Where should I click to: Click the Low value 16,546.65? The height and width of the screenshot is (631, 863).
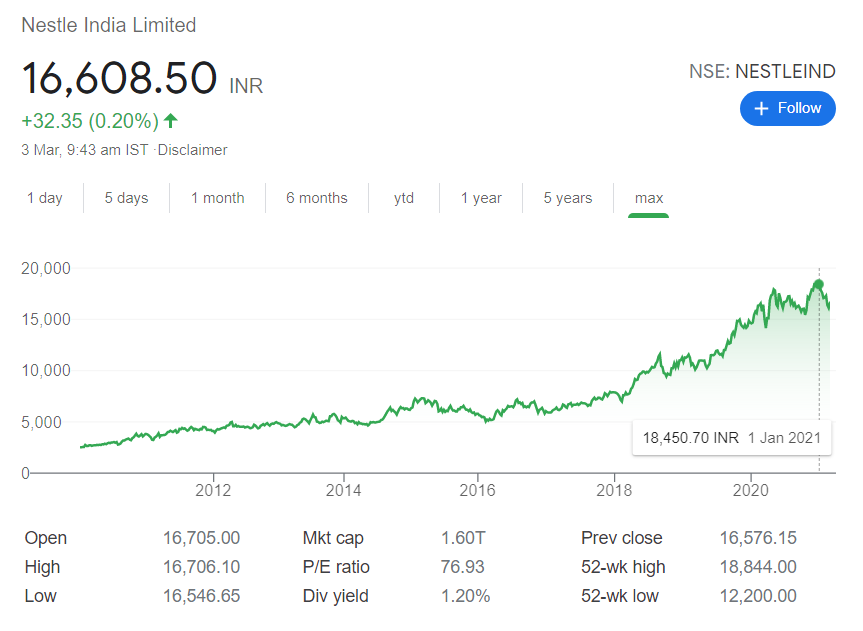tap(201, 596)
